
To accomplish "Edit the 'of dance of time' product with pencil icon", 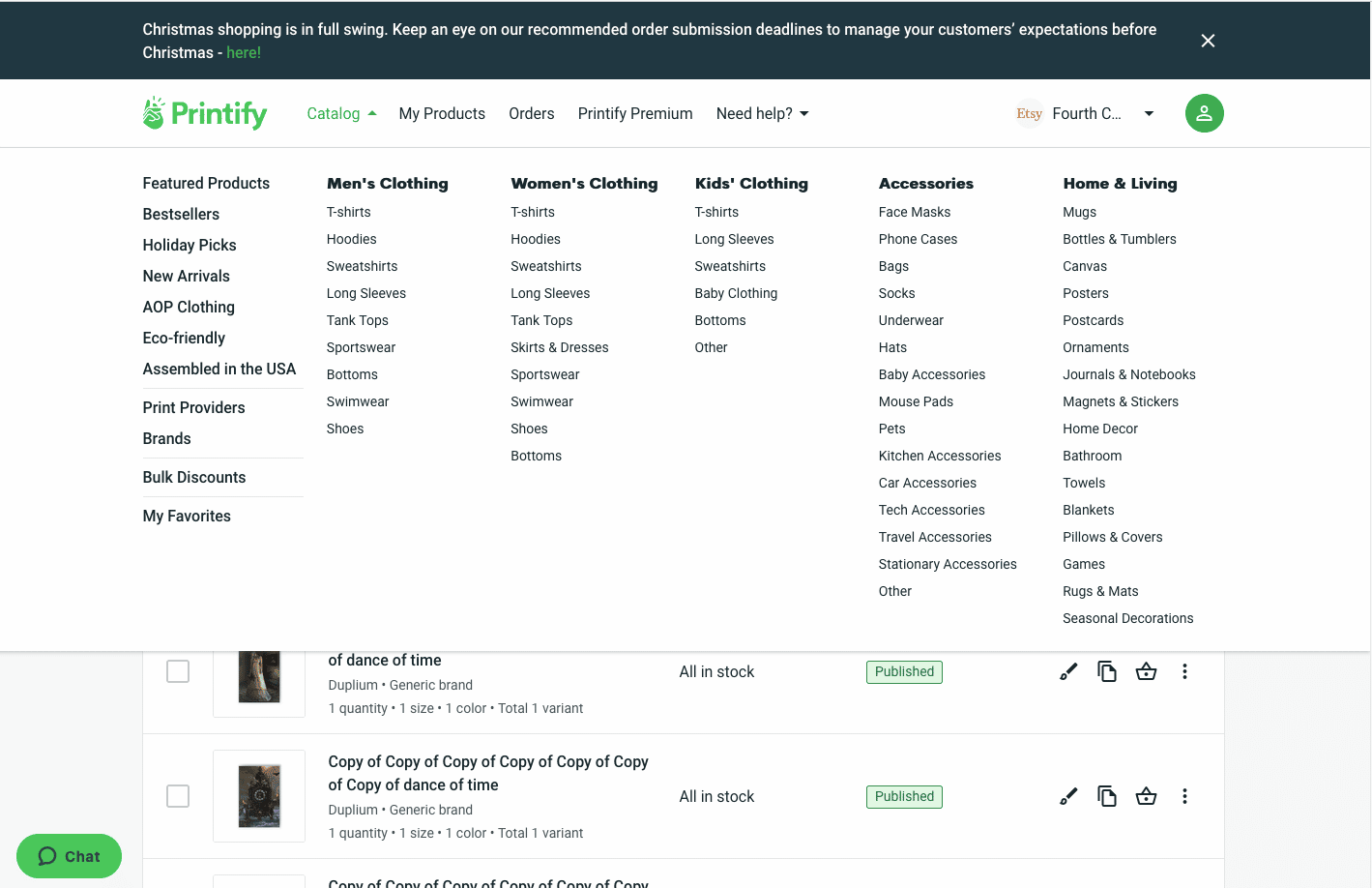I will pyautogui.click(x=1068, y=671).
